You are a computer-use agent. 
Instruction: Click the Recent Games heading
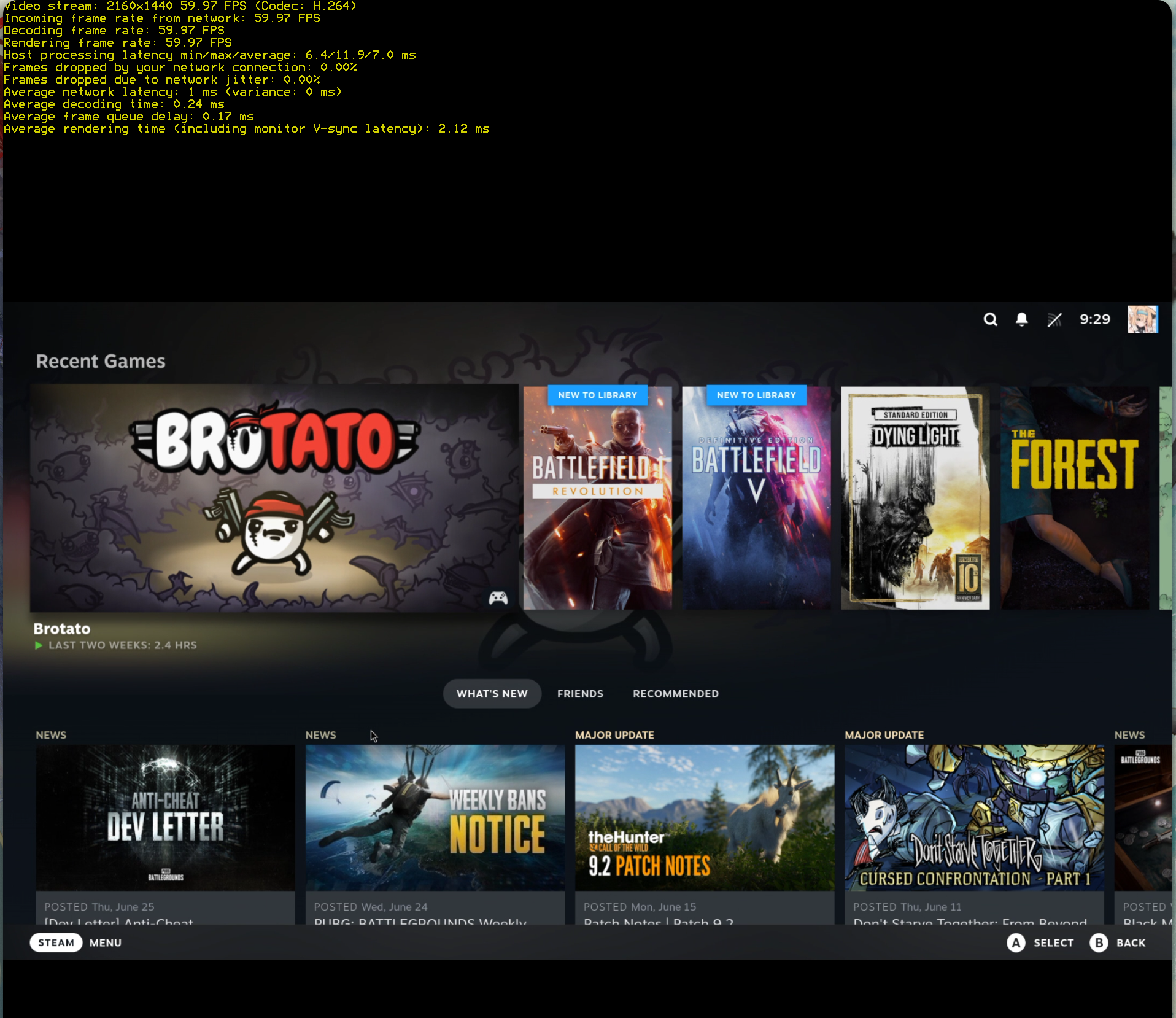101,361
